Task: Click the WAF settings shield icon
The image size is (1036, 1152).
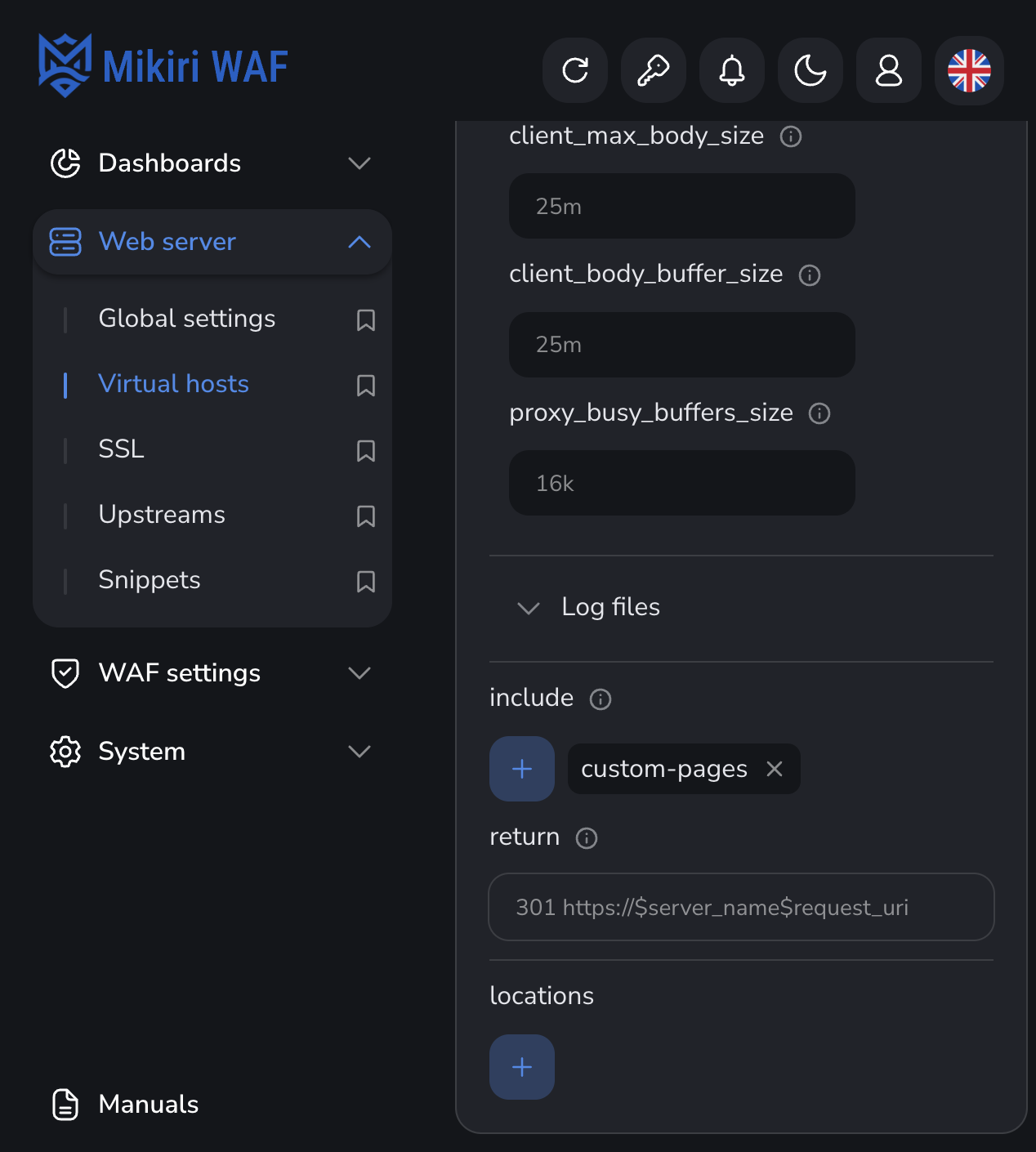Action: 65,673
